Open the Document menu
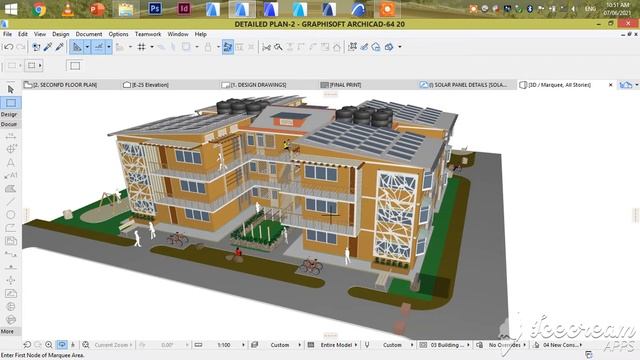 89,34
